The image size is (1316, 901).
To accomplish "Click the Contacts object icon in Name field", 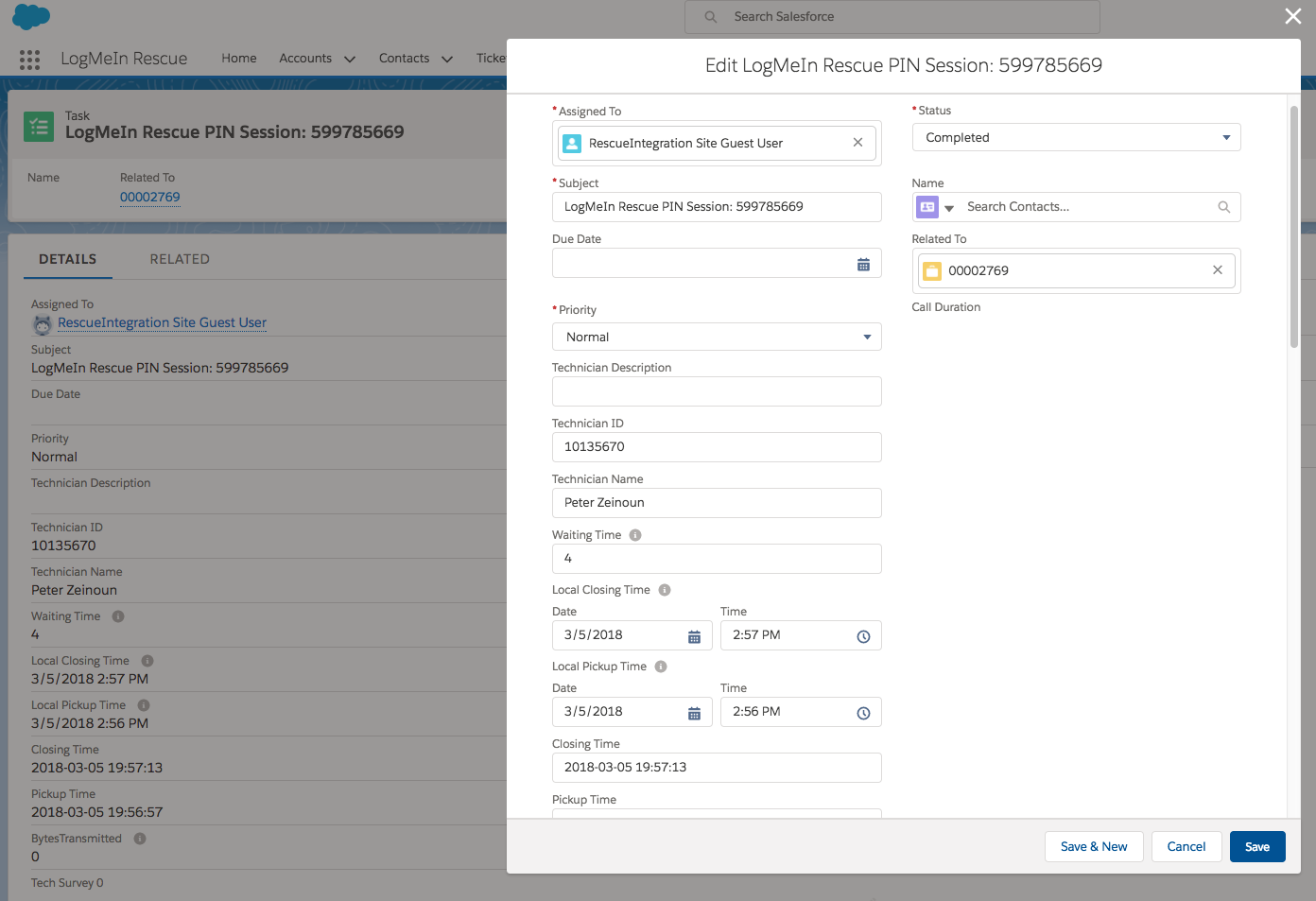I will (x=927, y=207).
